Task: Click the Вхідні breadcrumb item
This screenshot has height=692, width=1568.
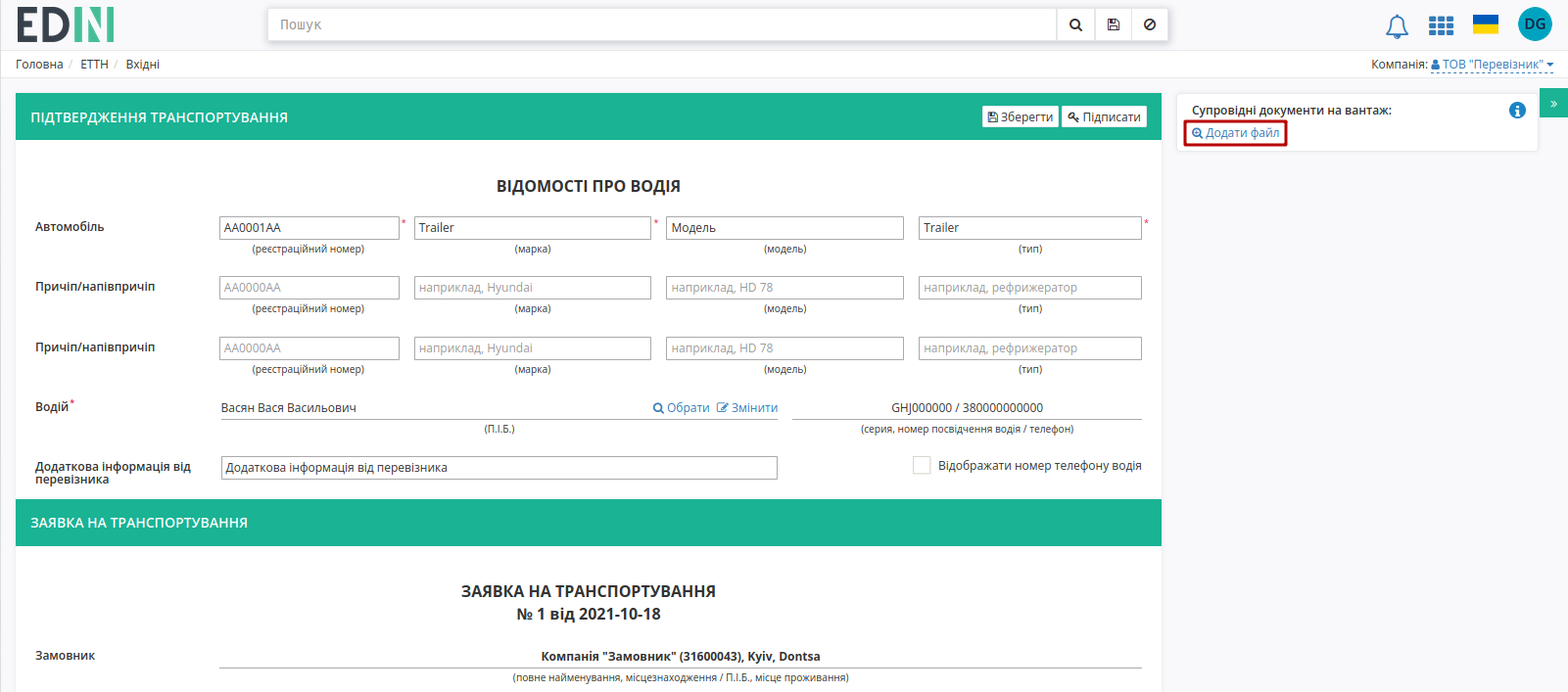Action: click(x=143, y=65)
